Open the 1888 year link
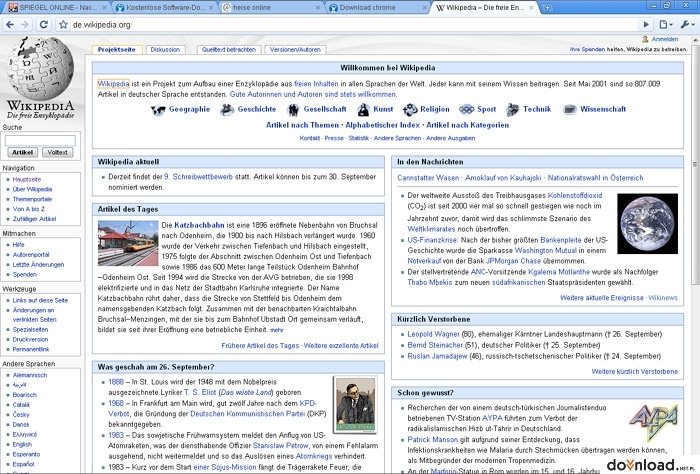 coord(116,382)
